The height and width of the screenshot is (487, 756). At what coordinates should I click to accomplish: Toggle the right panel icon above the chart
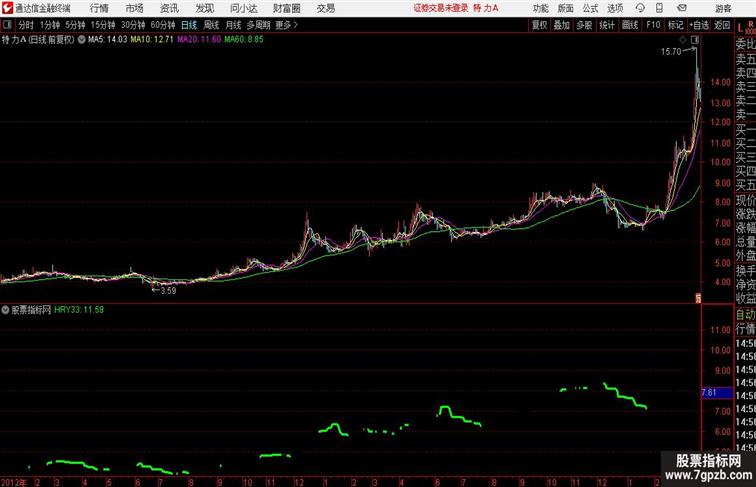[x=695, y=40]
